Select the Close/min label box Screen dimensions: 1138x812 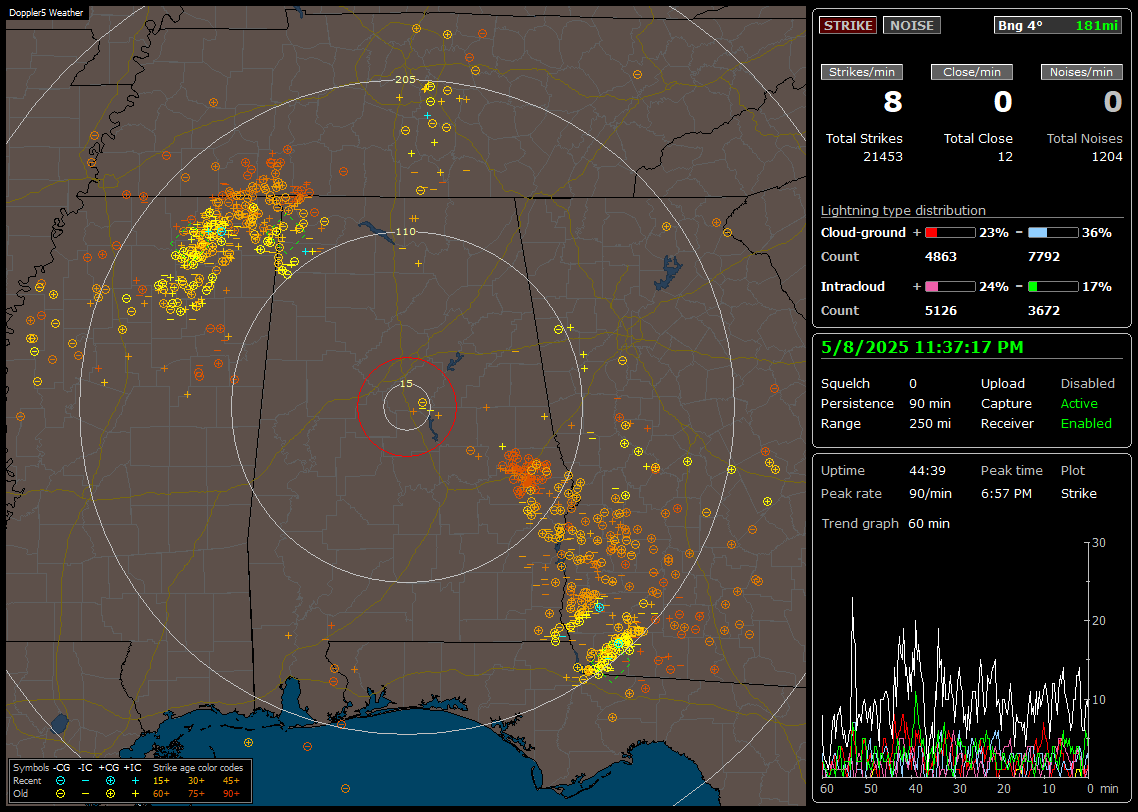click(972, 72)
